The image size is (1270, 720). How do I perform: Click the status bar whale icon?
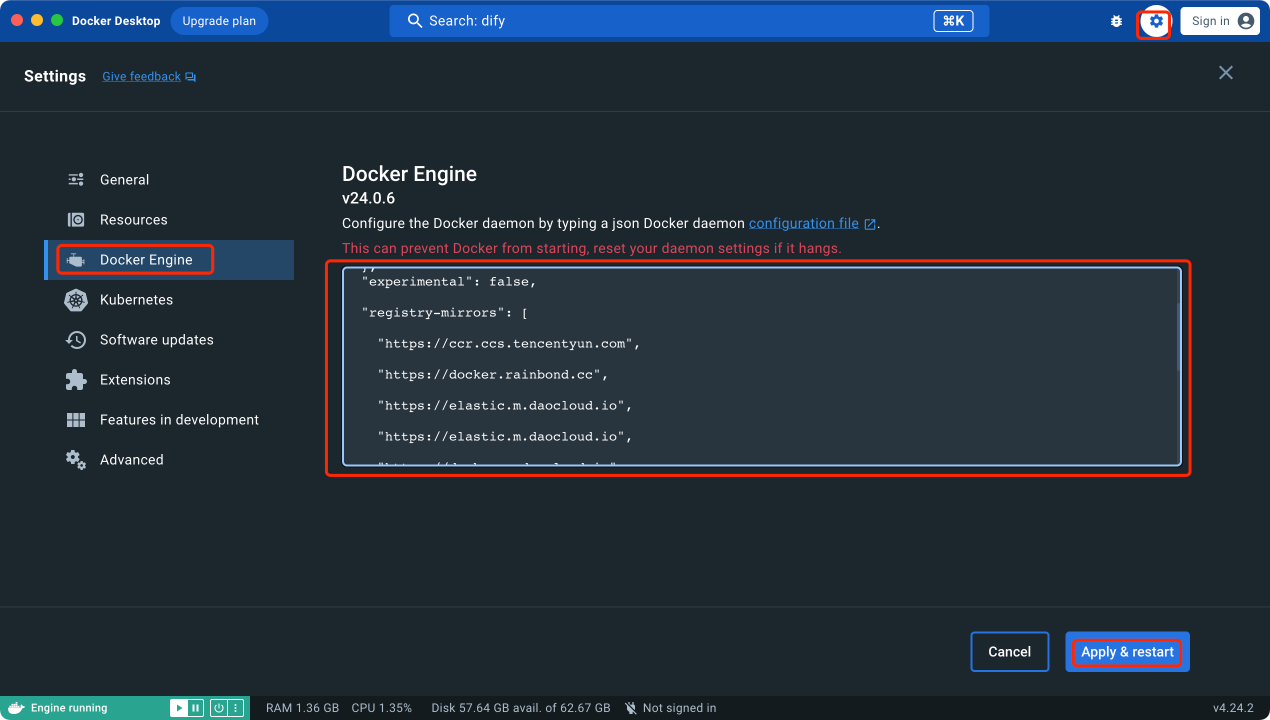pyautogui.click(x=15, y=708)
